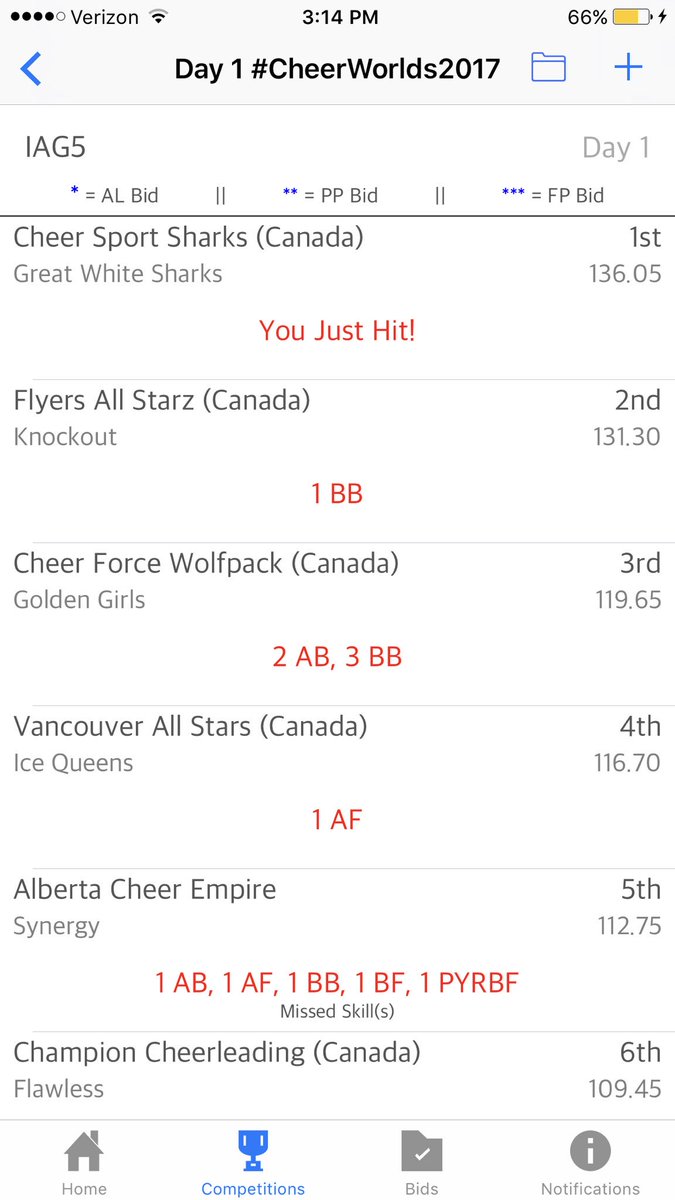Open the Competitions trophy tab
675x1200 pixels.
click(253, 1163)
